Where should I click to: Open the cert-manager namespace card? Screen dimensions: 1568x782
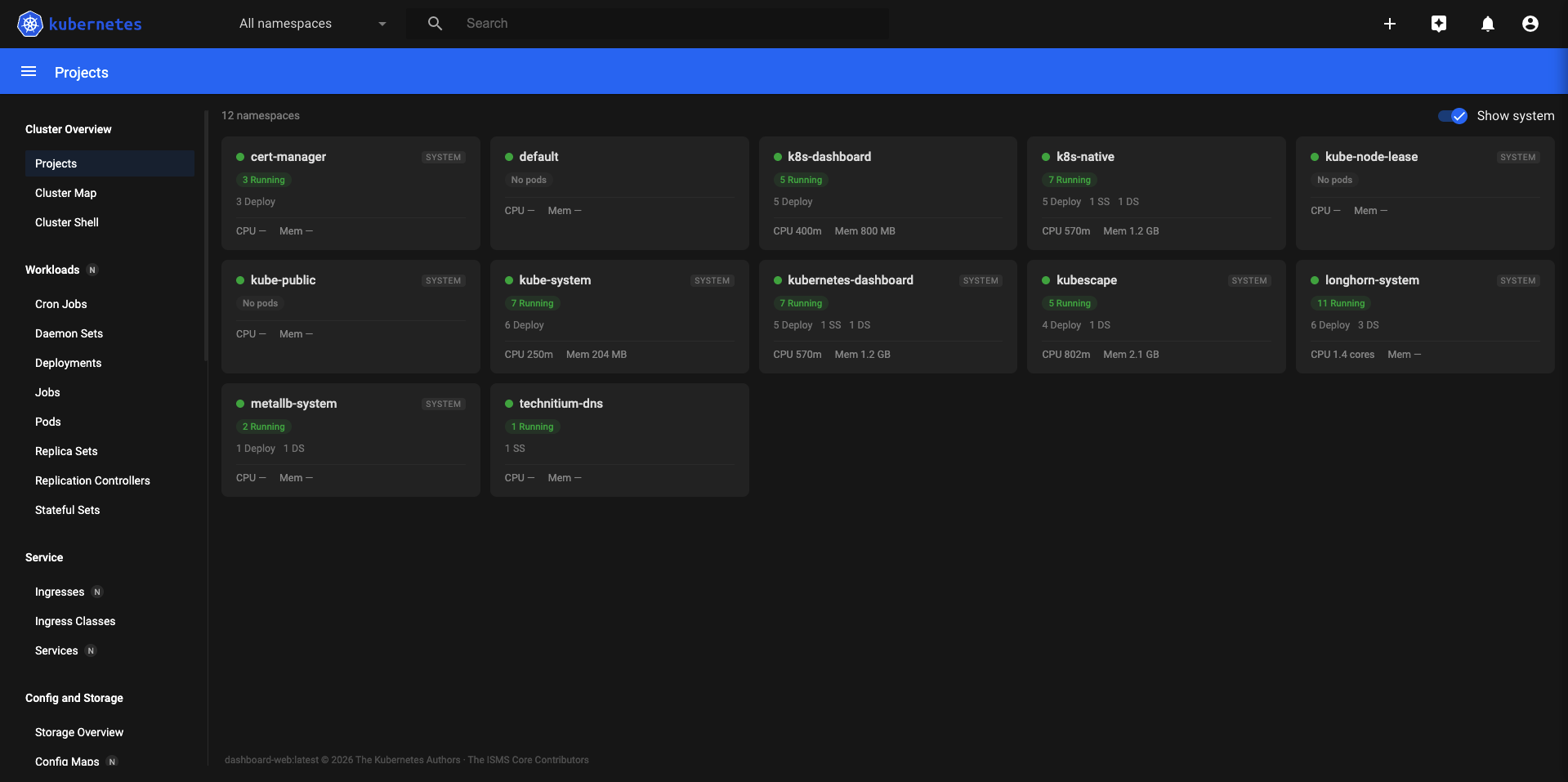(351, 193)
